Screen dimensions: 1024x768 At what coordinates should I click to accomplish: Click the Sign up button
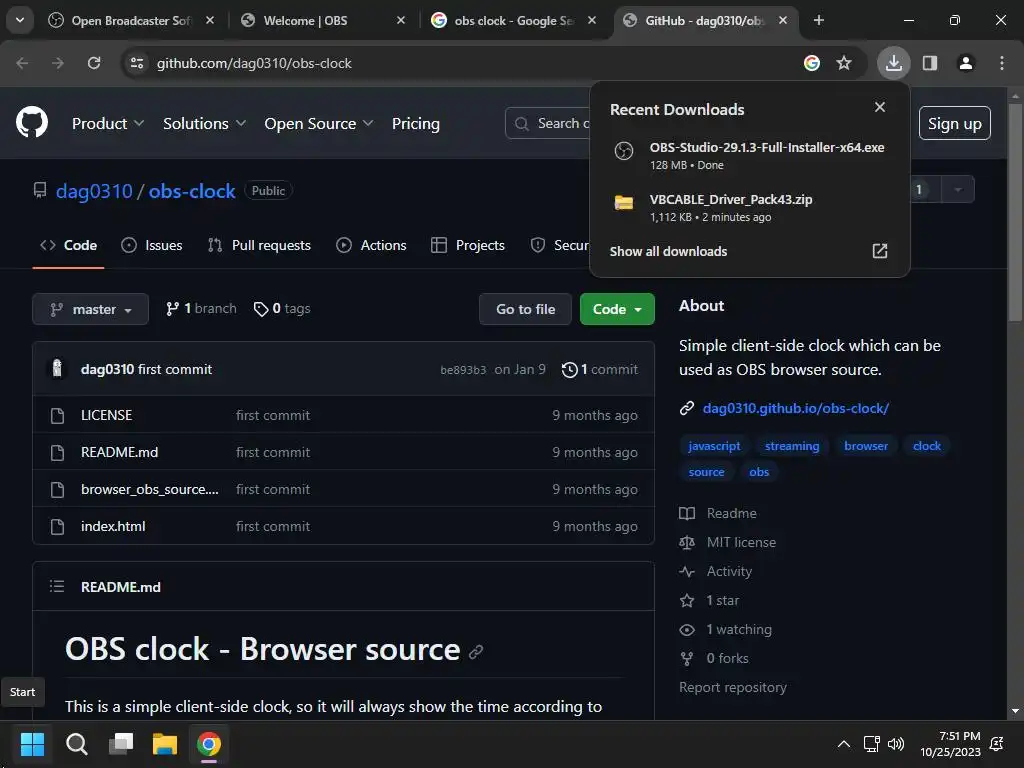[x=954, y=123]
